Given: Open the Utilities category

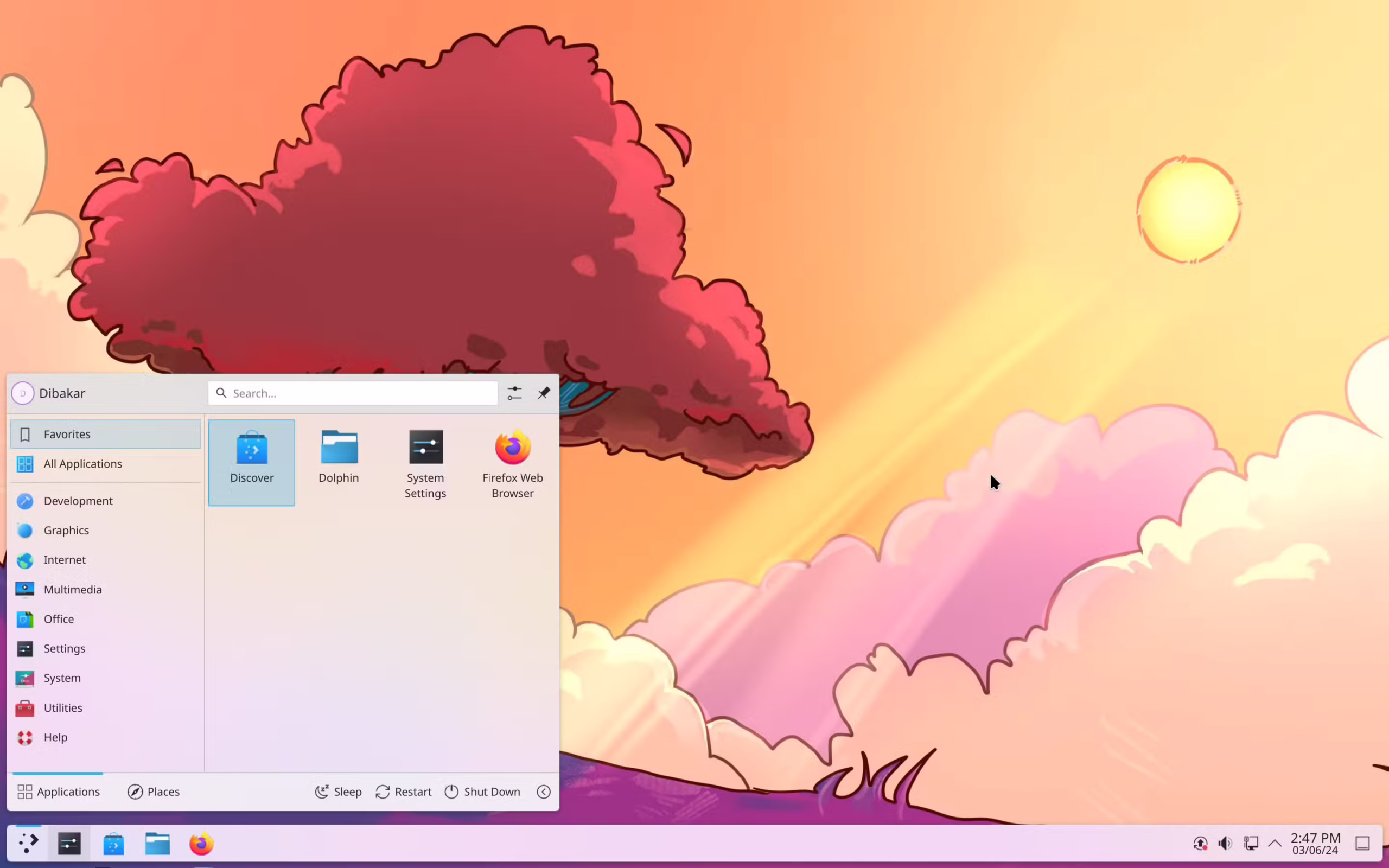Looking at the screenshot, I should (x=62, y=707).
